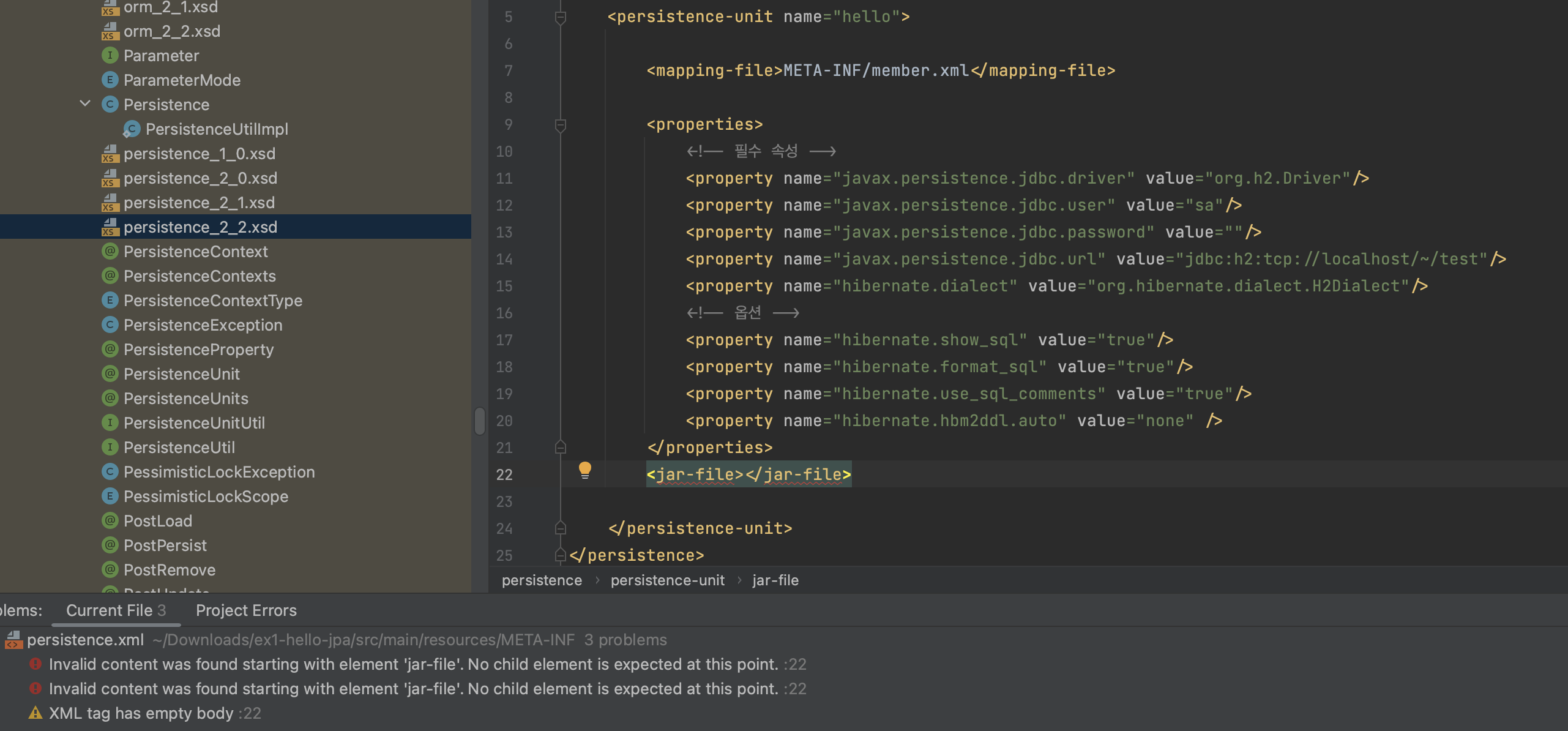Image resolution: width=1568 pixels, height=731 pixels.
Task: Click the persistence_2_1.xsd file icon
Action: tap(110, 202)
